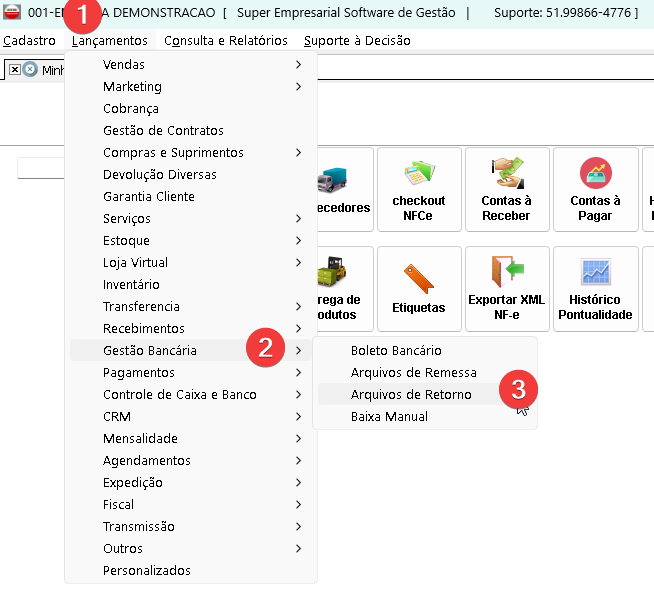Expand the Transferencia submenu
This screenshot has width=654, height=605.
click(x=191, y=306)
